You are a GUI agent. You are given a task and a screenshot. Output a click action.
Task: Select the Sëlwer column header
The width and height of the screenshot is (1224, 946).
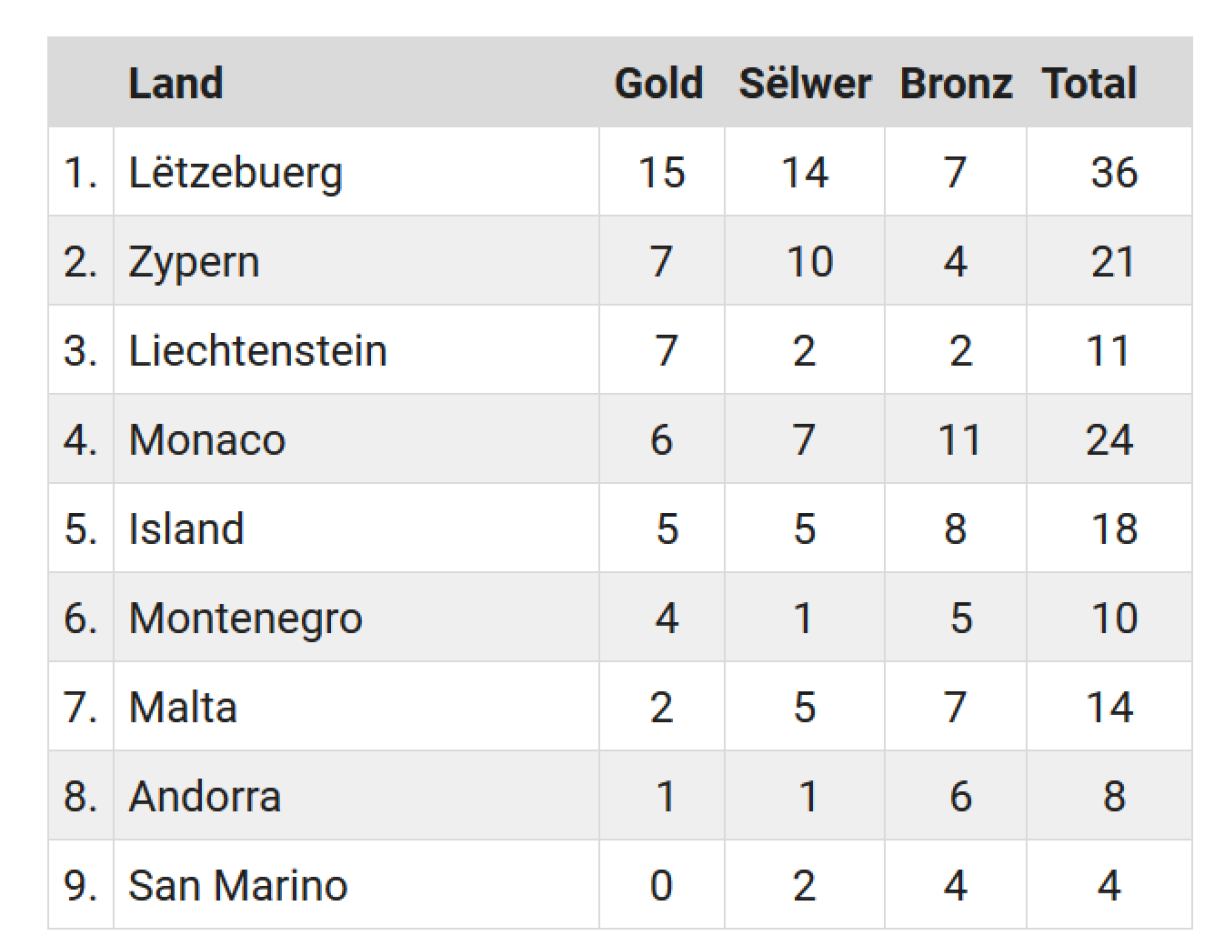coord(805,84)
